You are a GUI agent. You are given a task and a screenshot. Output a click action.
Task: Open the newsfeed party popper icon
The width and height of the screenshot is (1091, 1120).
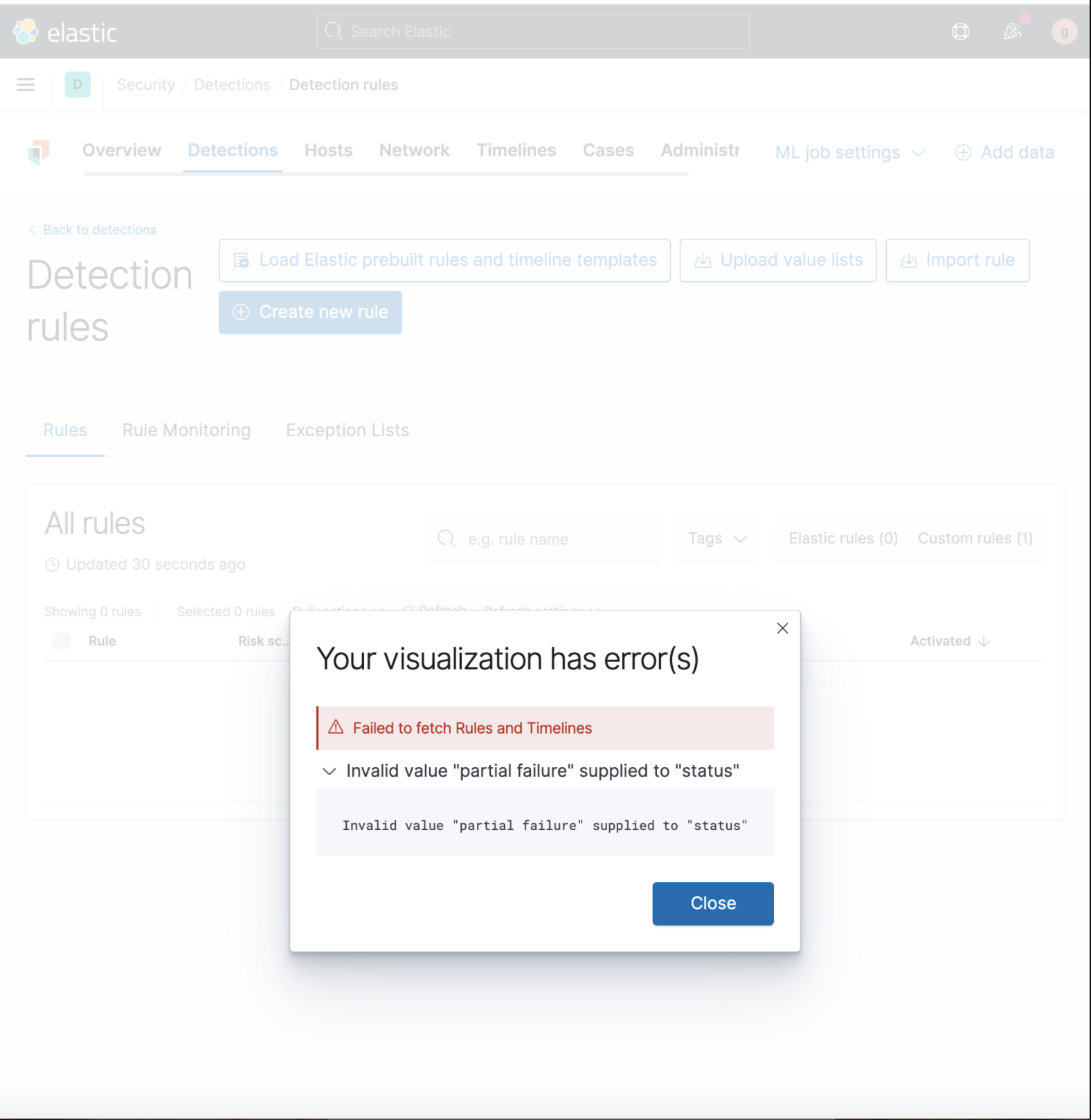tap(1013, 31)
